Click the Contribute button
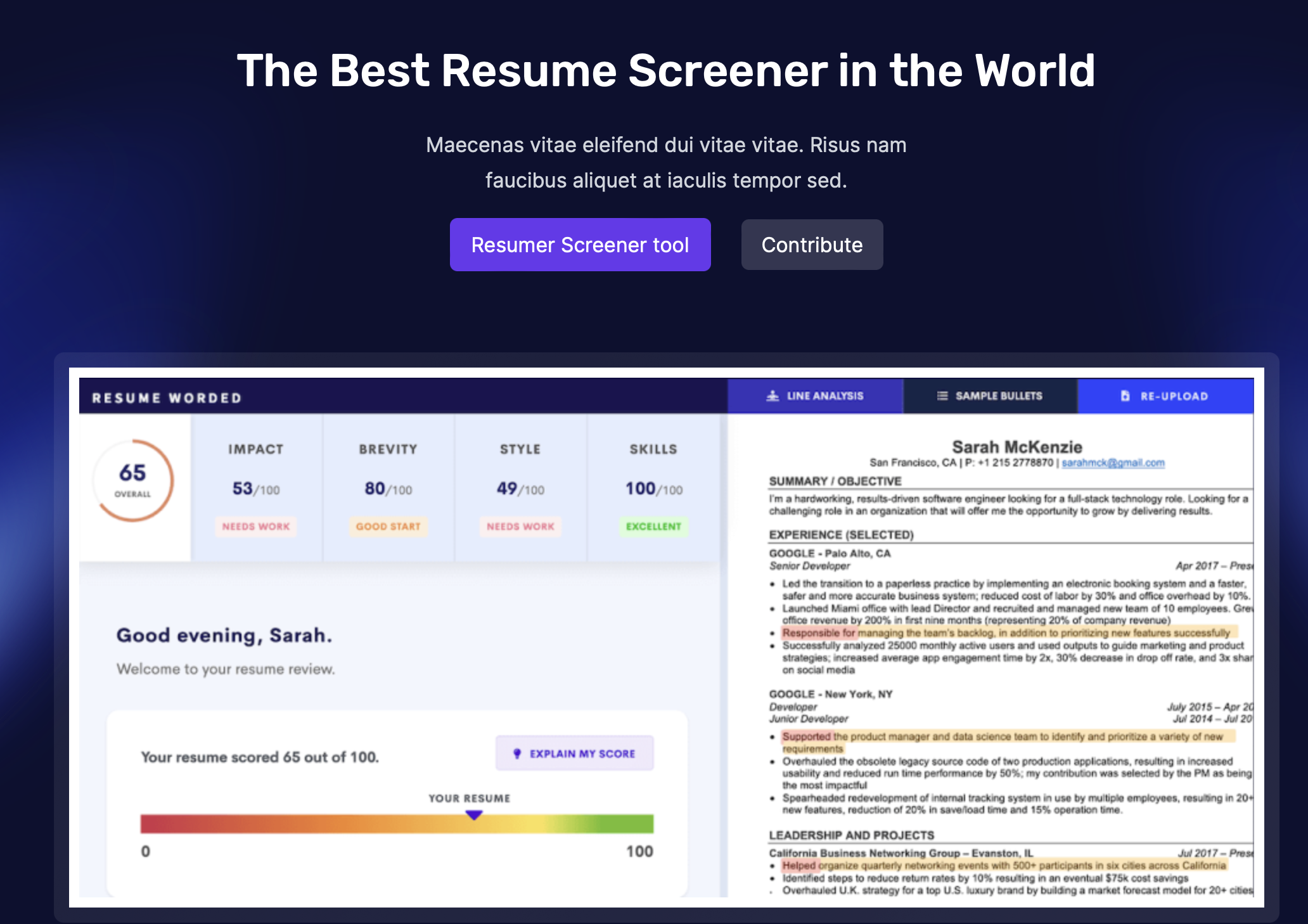1308x924 pixels. pos(812,245)
